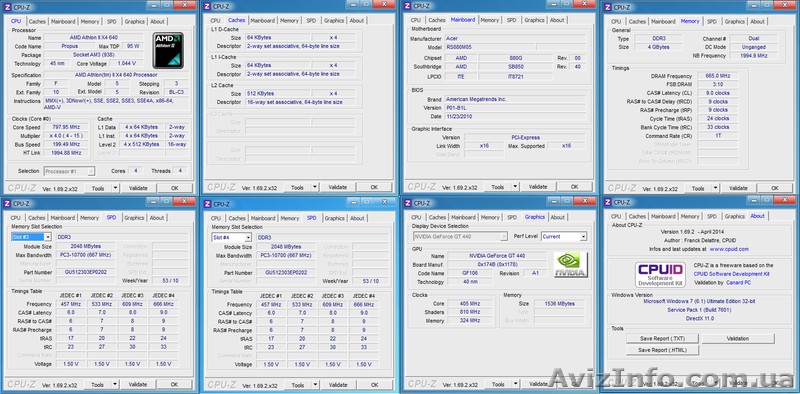Click the CPU-Z title icon in the Slot #3 SPD window
This screenshot has height=394, width=800.
[x=8, y=203]
